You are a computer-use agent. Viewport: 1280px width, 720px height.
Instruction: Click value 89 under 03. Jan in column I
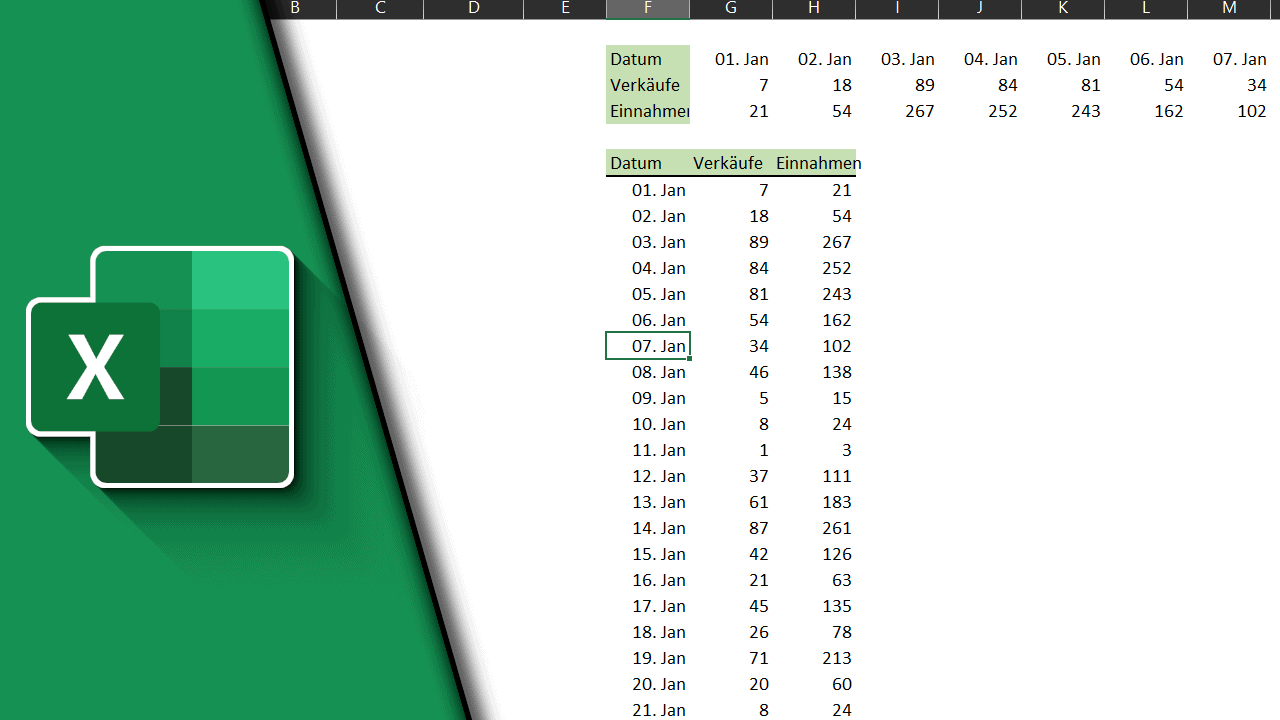coord(924,85)
